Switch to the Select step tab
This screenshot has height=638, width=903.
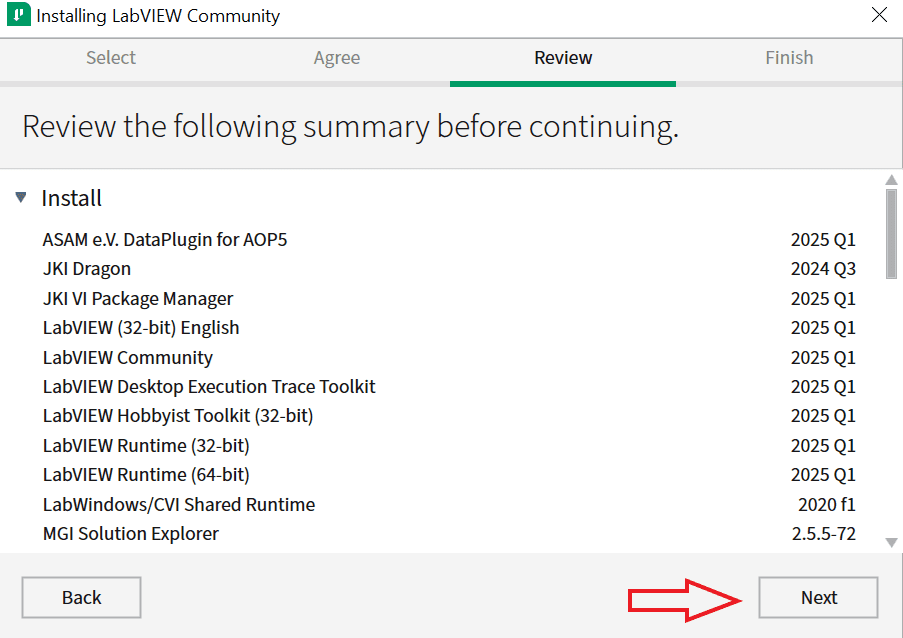(111, 58)
